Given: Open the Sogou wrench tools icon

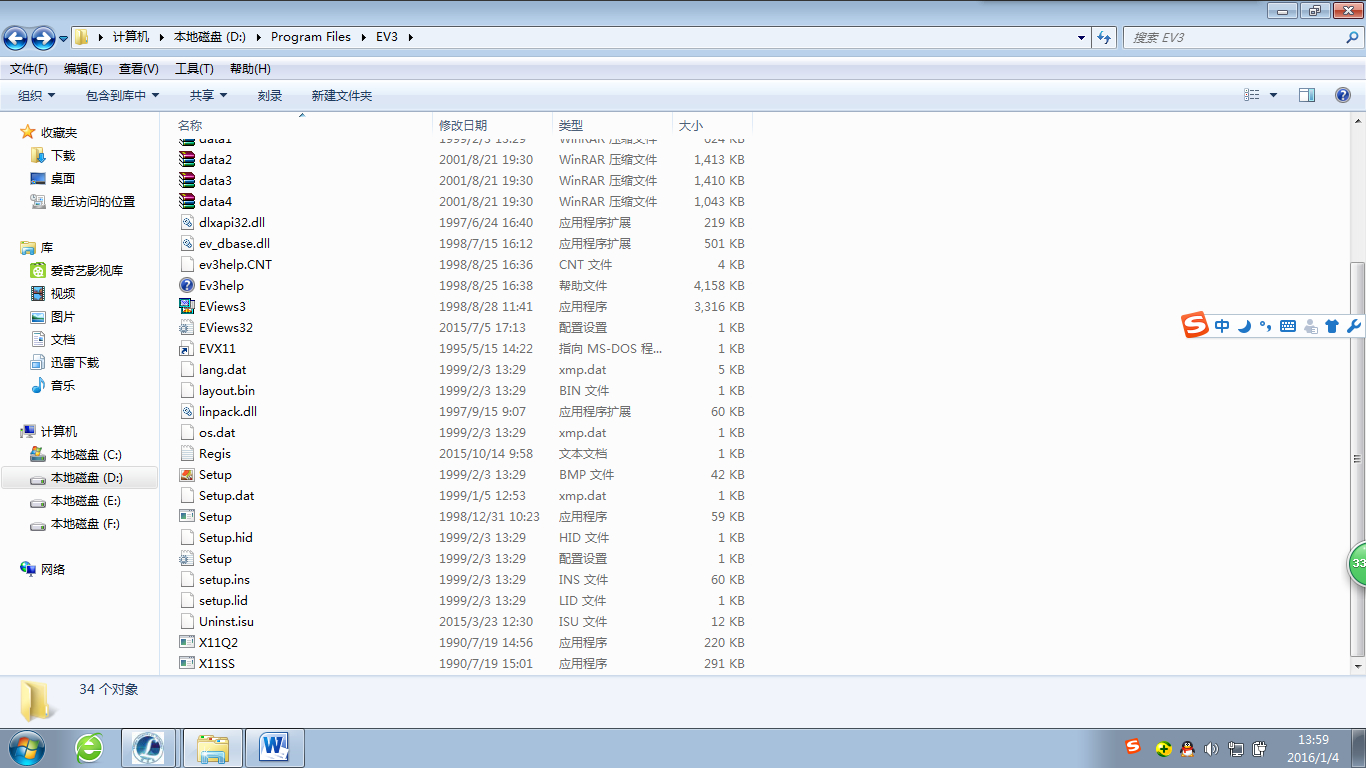Looking at the screenshot, I should [x=1354, y=326].
